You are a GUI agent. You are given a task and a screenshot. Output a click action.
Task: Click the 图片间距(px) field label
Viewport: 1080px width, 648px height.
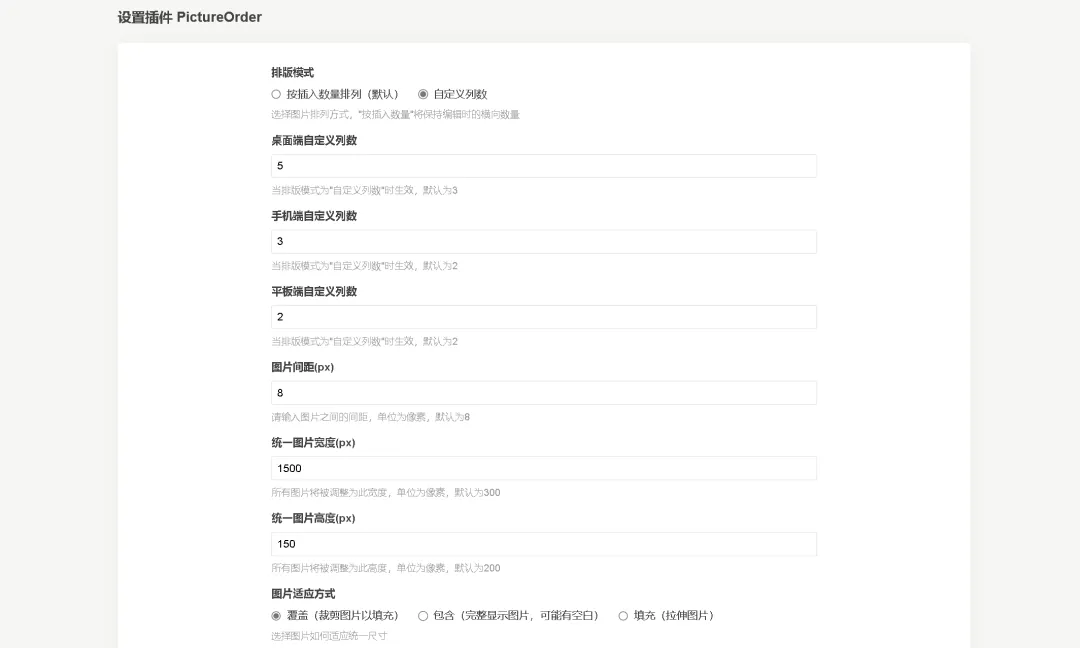[x=302, y=367]
